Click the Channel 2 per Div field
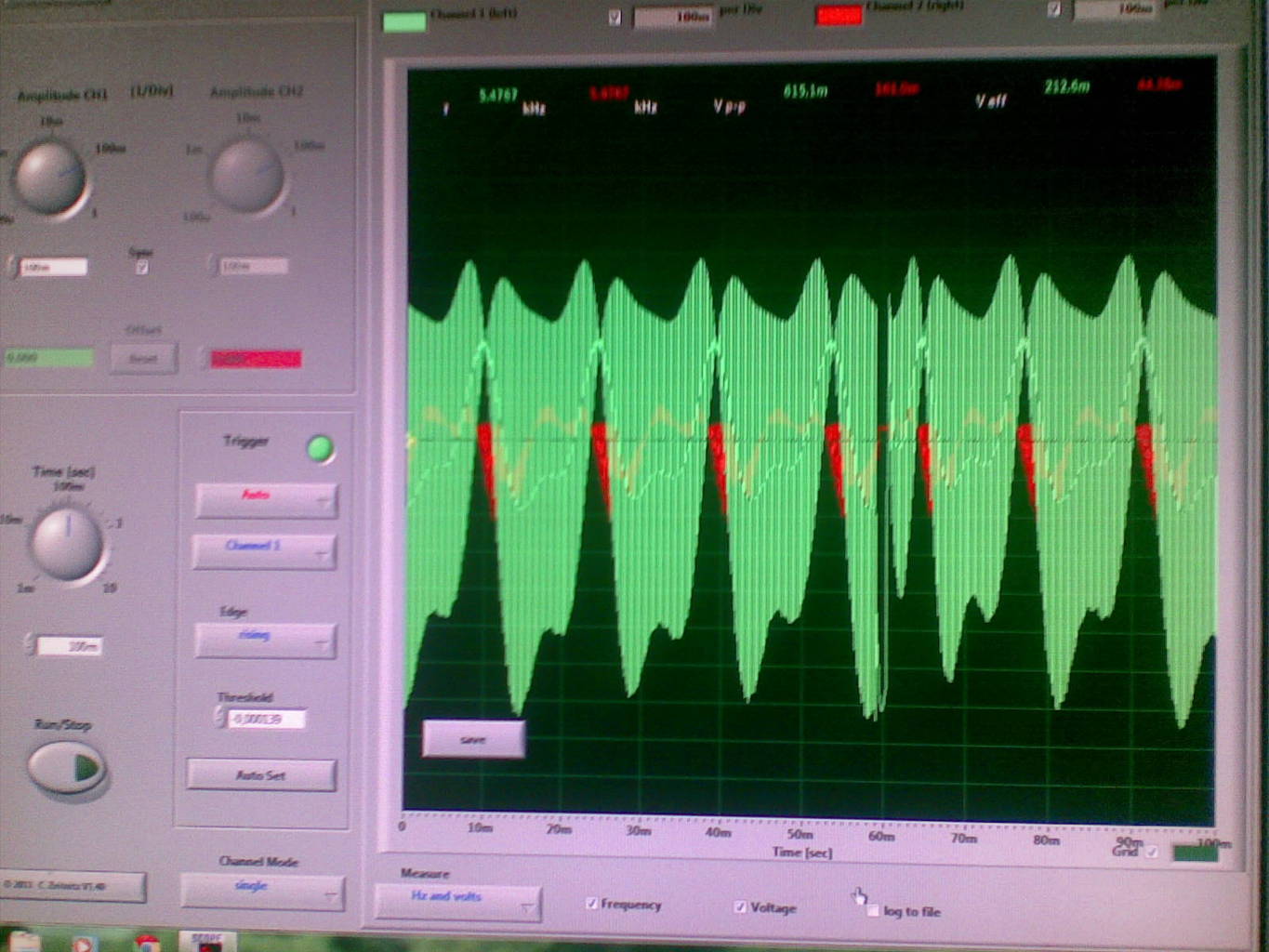The height and width of the screenshot is (952, 1269). click(1114, 9)
